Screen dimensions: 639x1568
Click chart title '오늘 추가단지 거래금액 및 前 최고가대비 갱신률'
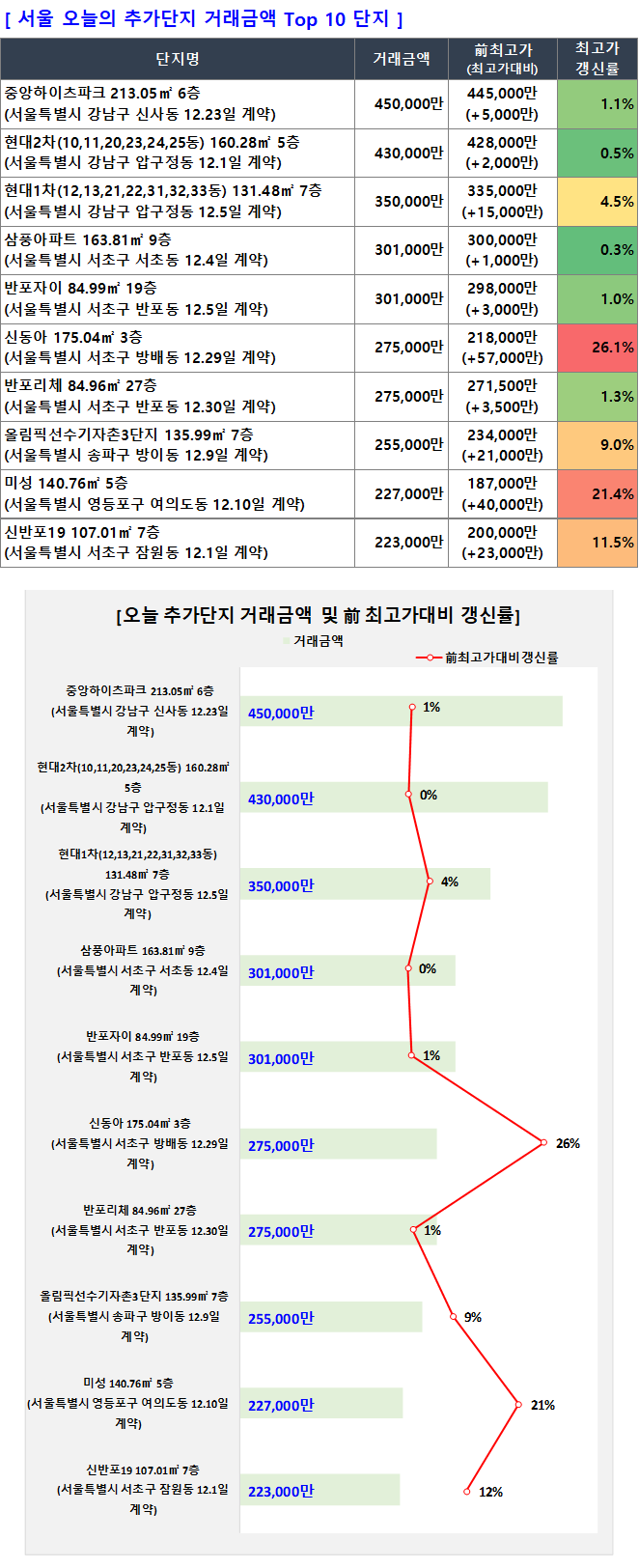[x=318, y=615]
